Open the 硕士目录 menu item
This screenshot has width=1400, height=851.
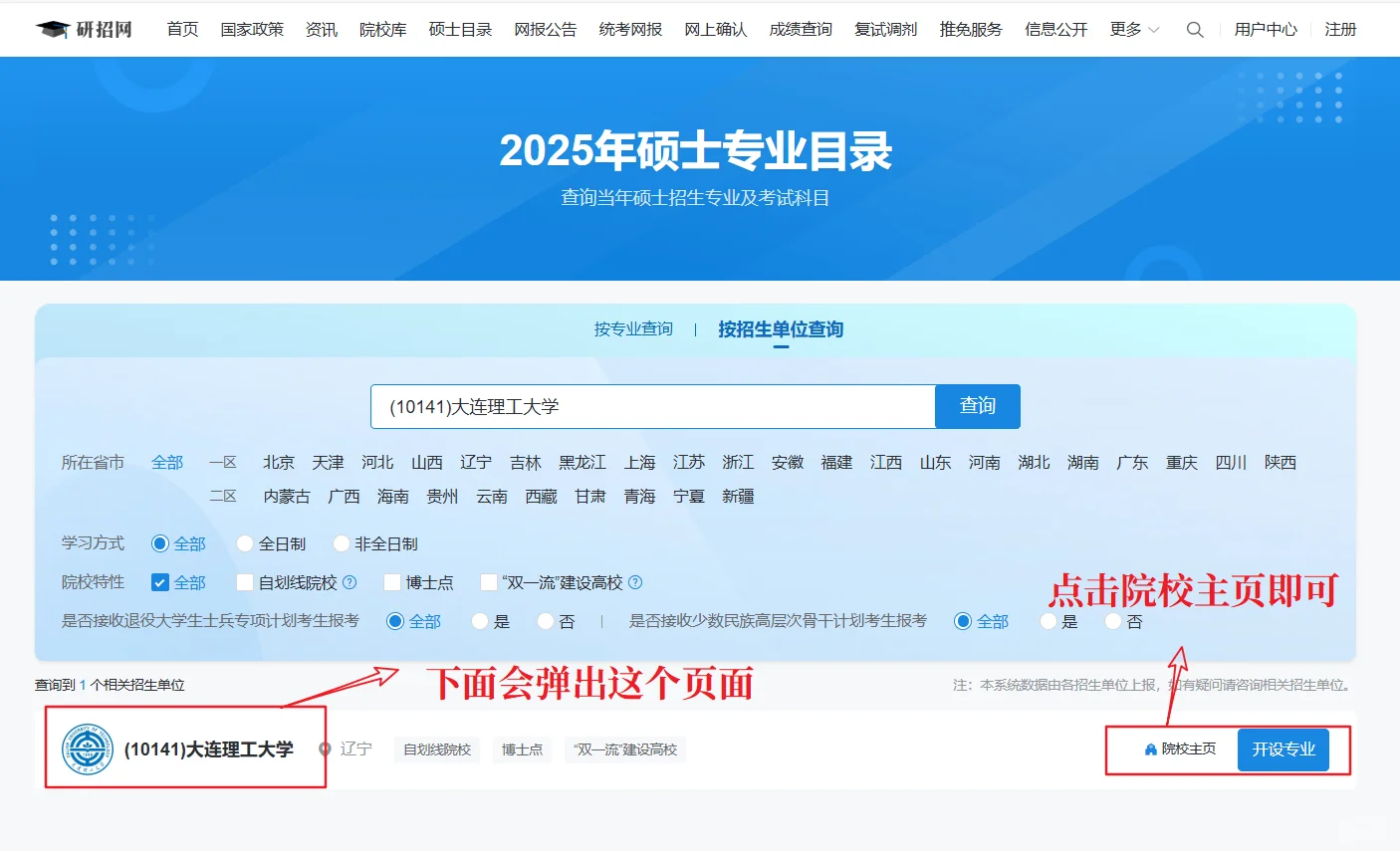(459, 30)
